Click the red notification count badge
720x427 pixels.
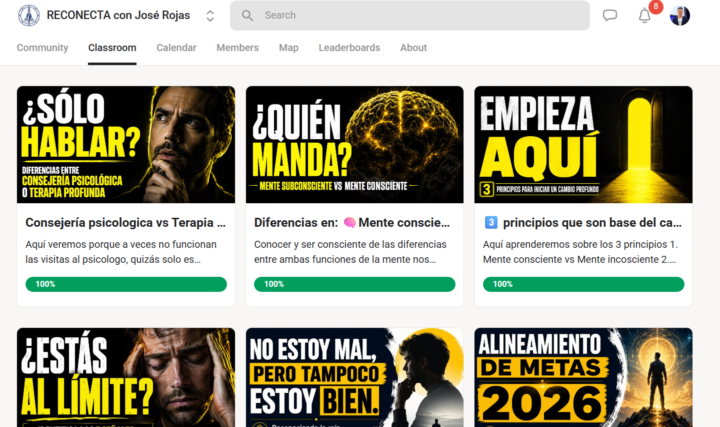coord(656,7)
